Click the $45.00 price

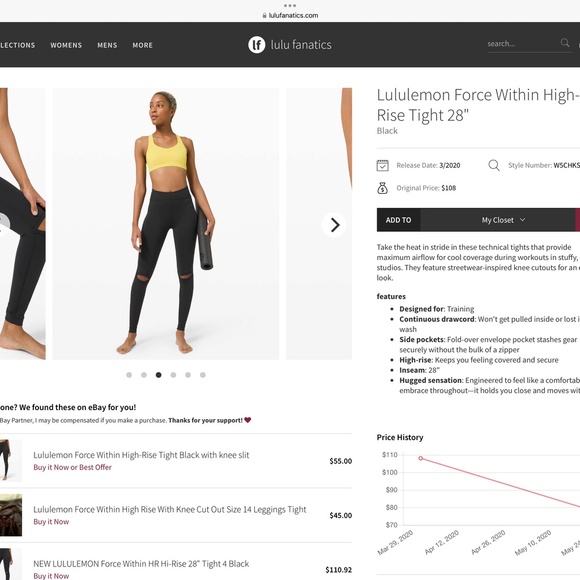(341, 515)
